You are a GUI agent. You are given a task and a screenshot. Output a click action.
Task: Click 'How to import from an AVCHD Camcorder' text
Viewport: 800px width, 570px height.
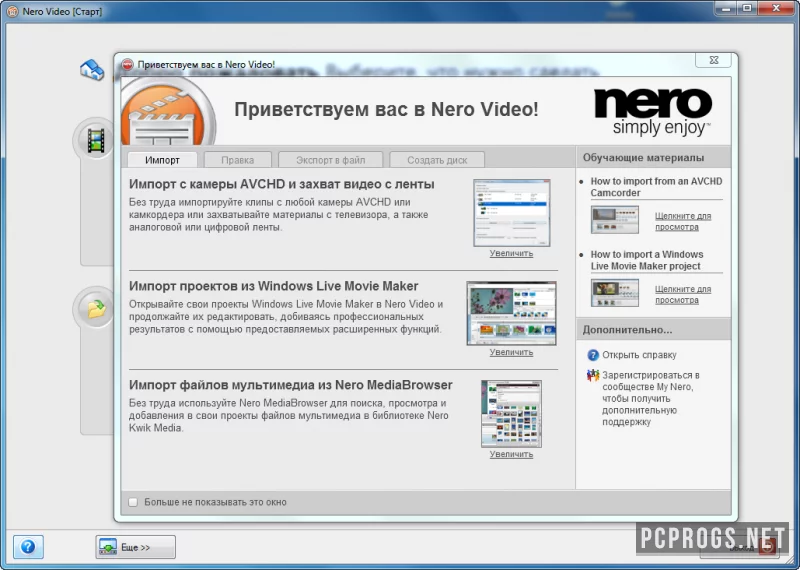click(656, 187)
